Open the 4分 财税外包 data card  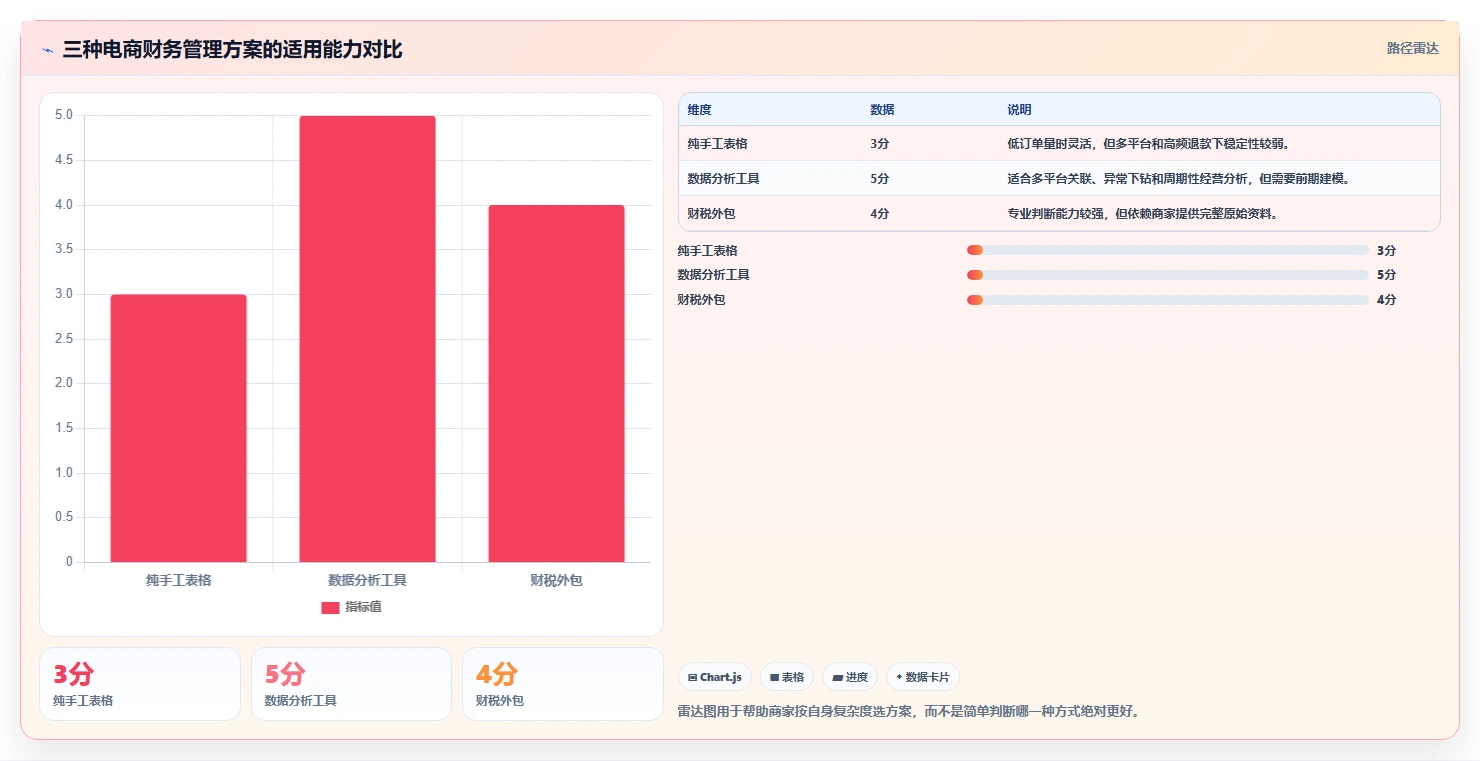(x=563, y=684)
